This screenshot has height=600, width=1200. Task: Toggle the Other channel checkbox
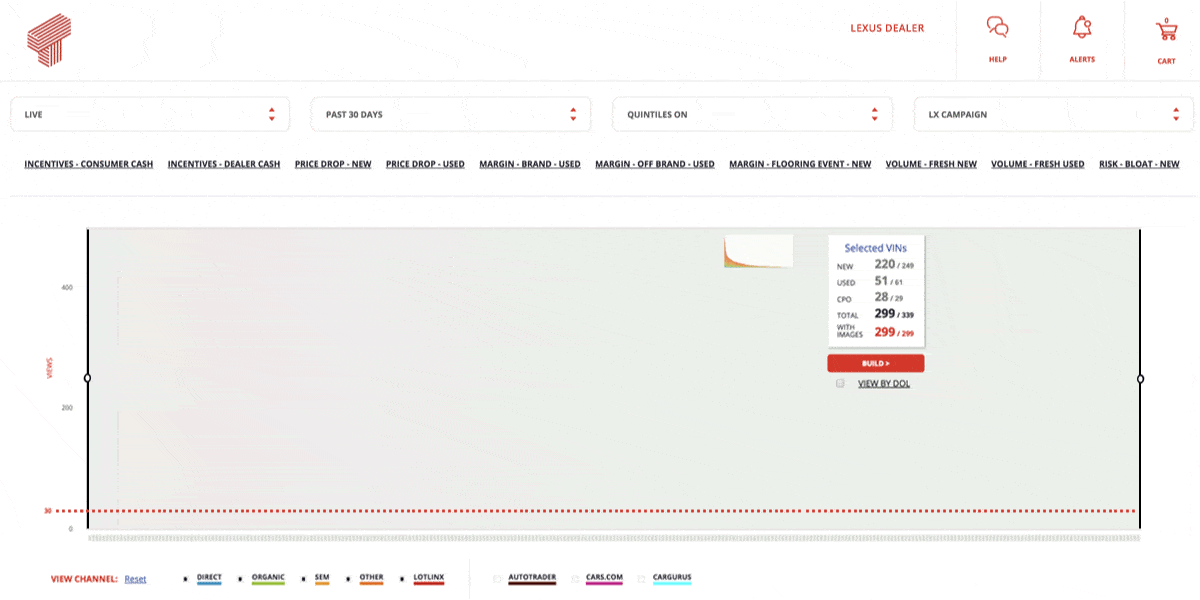tap(348, 578)
